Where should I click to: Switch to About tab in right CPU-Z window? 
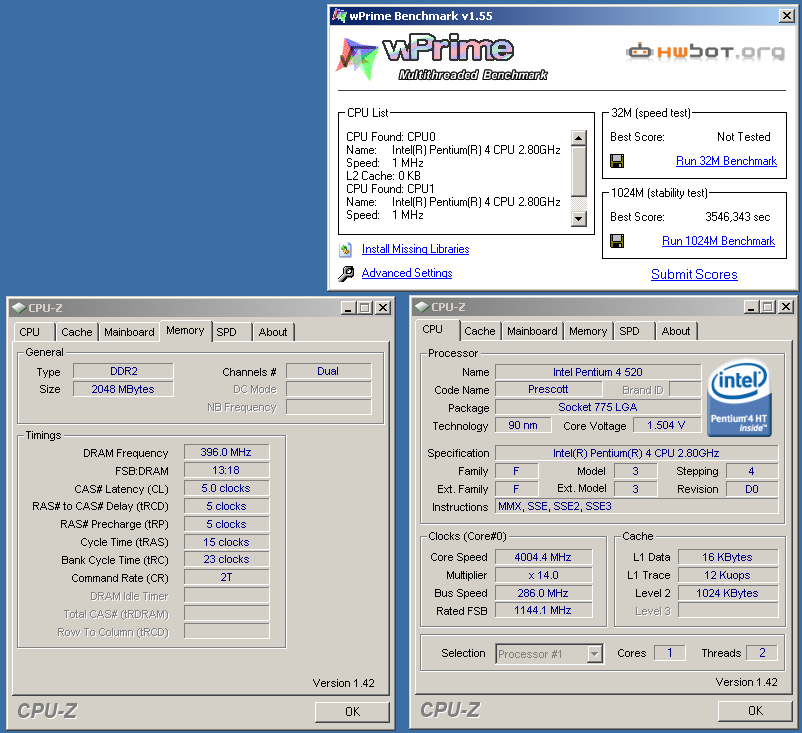(677, 331)
